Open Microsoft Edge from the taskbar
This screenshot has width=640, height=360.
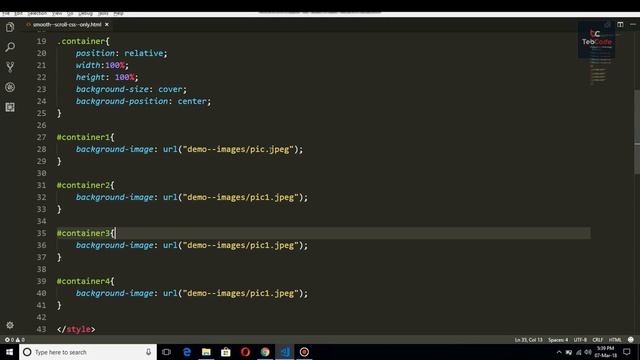click(187, 352)
